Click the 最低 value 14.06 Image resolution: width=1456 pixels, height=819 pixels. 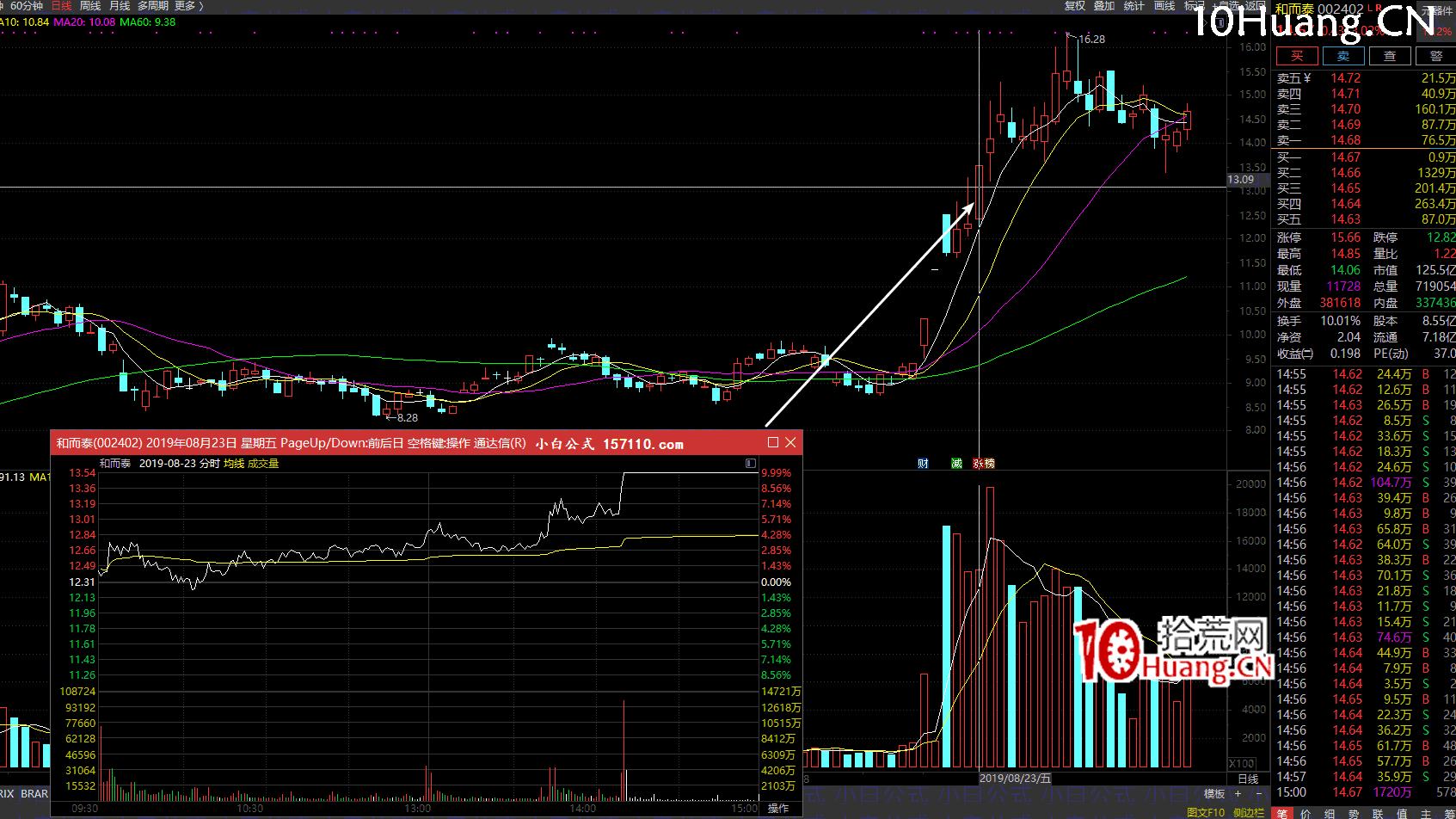[x=1346, y=270]
